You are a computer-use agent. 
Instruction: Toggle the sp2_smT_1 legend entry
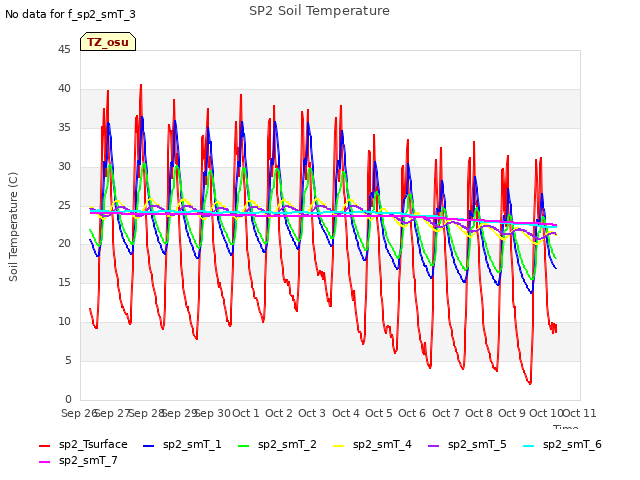(x=182, y=444)
